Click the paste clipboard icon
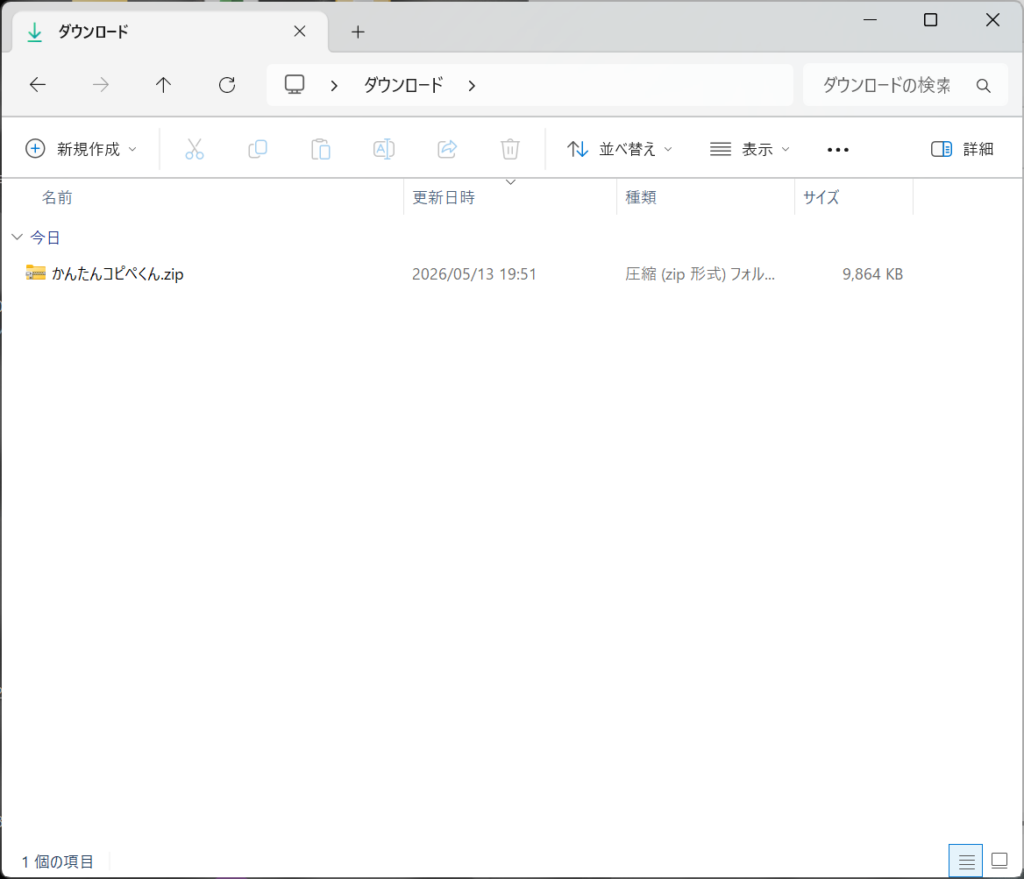1024x879 pixels. pos(321,150)
